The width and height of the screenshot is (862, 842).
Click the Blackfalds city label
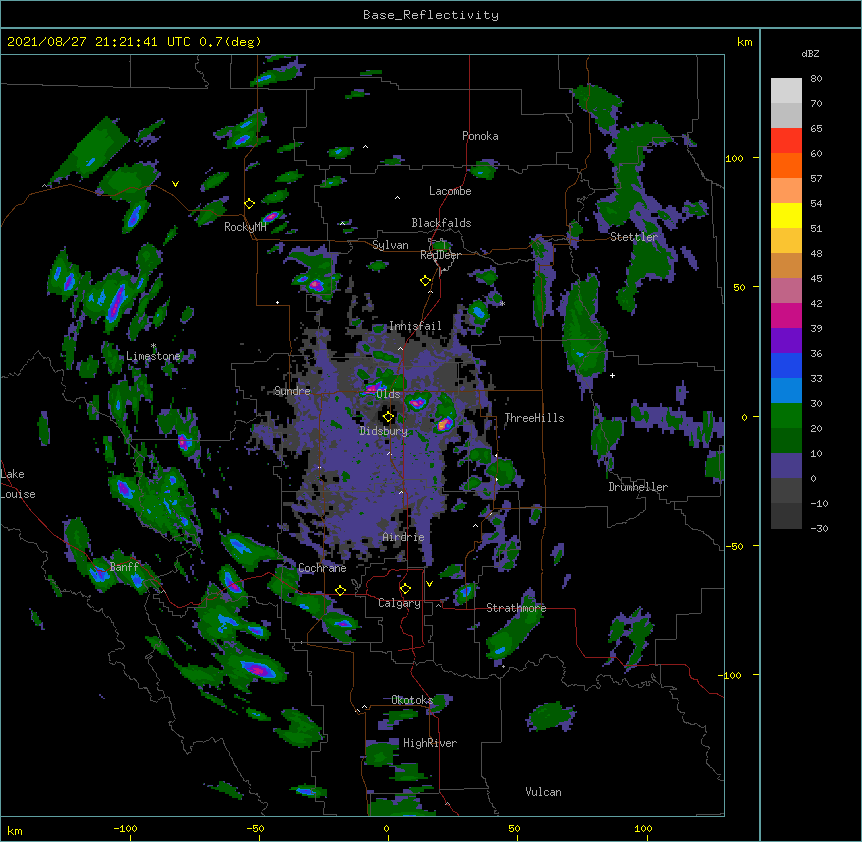441,223
